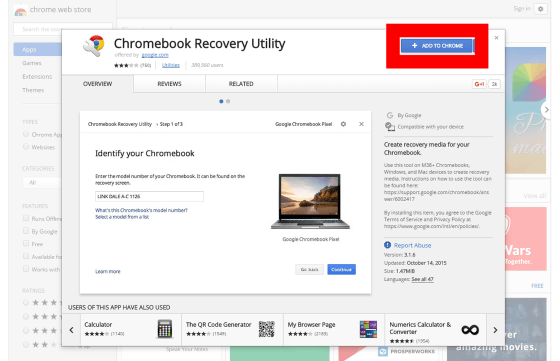The height and width of the screenshot is (361, 560).
Task: Click the model number input field
Action: tap(149, 196)
